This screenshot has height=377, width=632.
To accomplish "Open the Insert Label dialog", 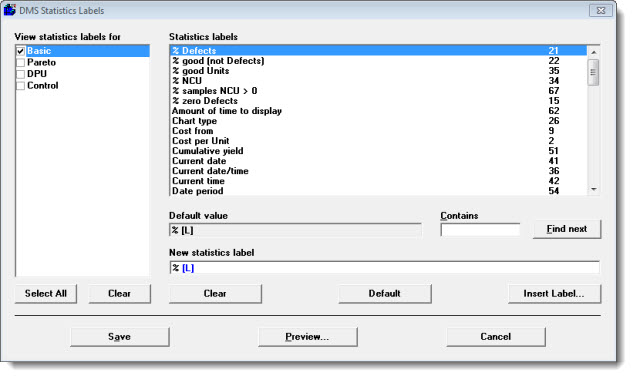I will point(554,294).
